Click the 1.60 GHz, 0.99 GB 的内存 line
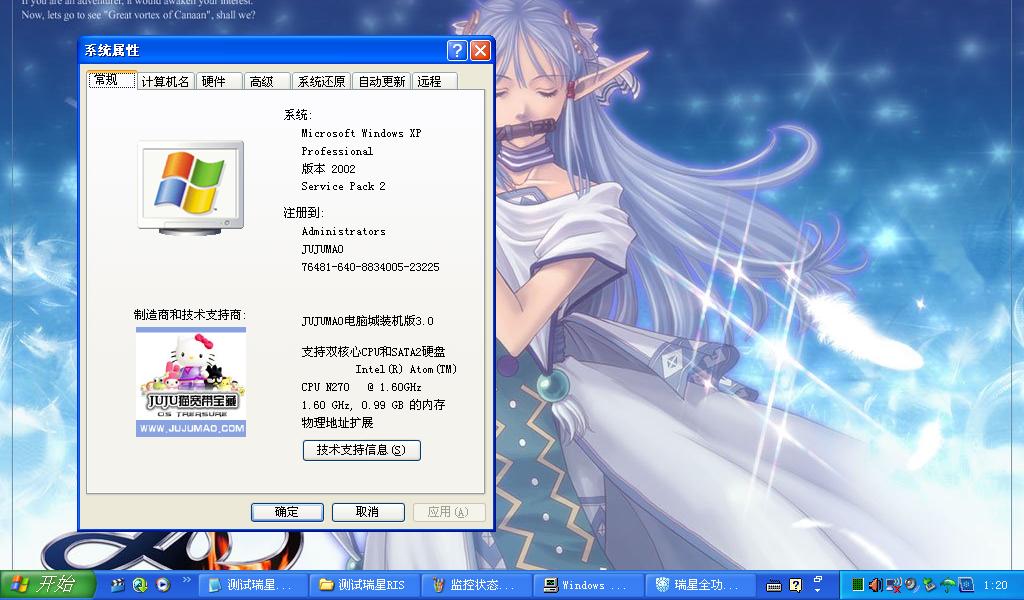The image size is (1024, 600). pyautogui.click(x=373, y=405)
